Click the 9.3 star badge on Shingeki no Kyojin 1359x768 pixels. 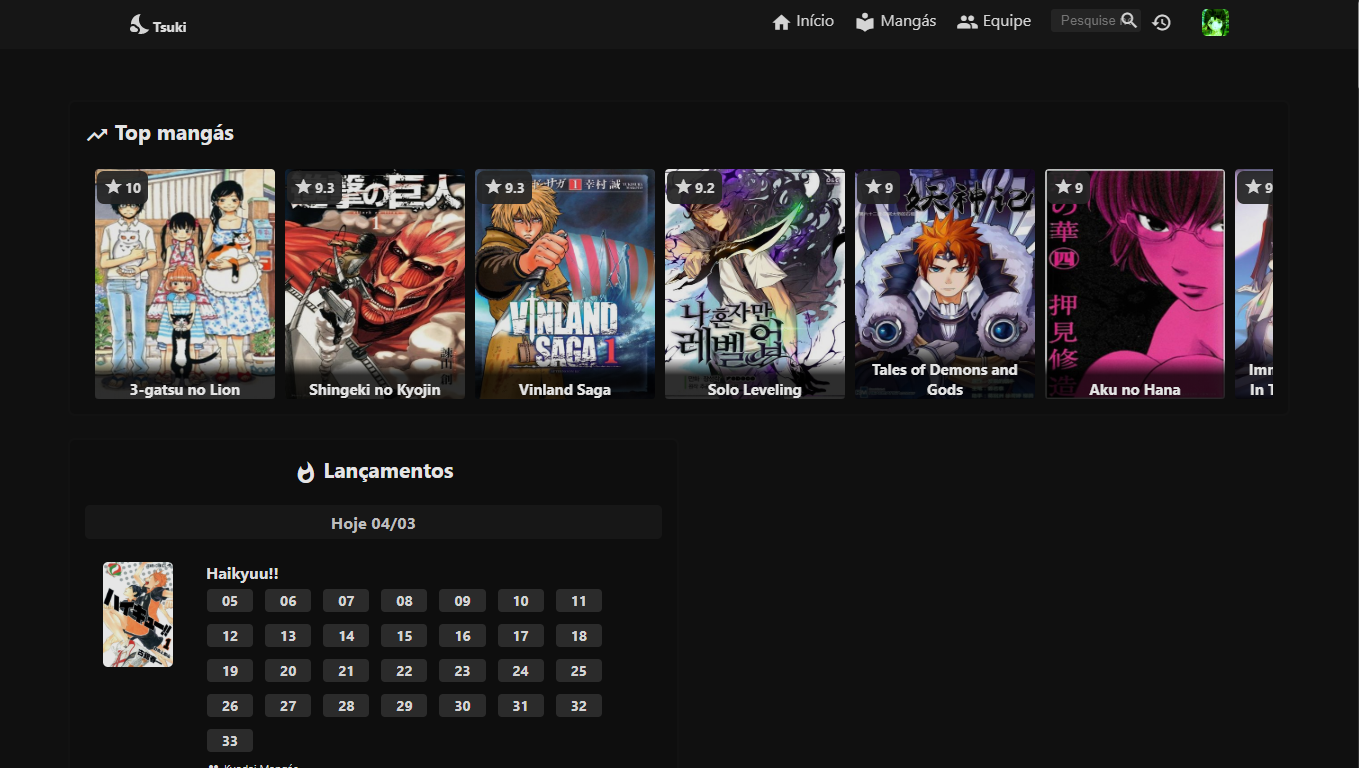314,187
